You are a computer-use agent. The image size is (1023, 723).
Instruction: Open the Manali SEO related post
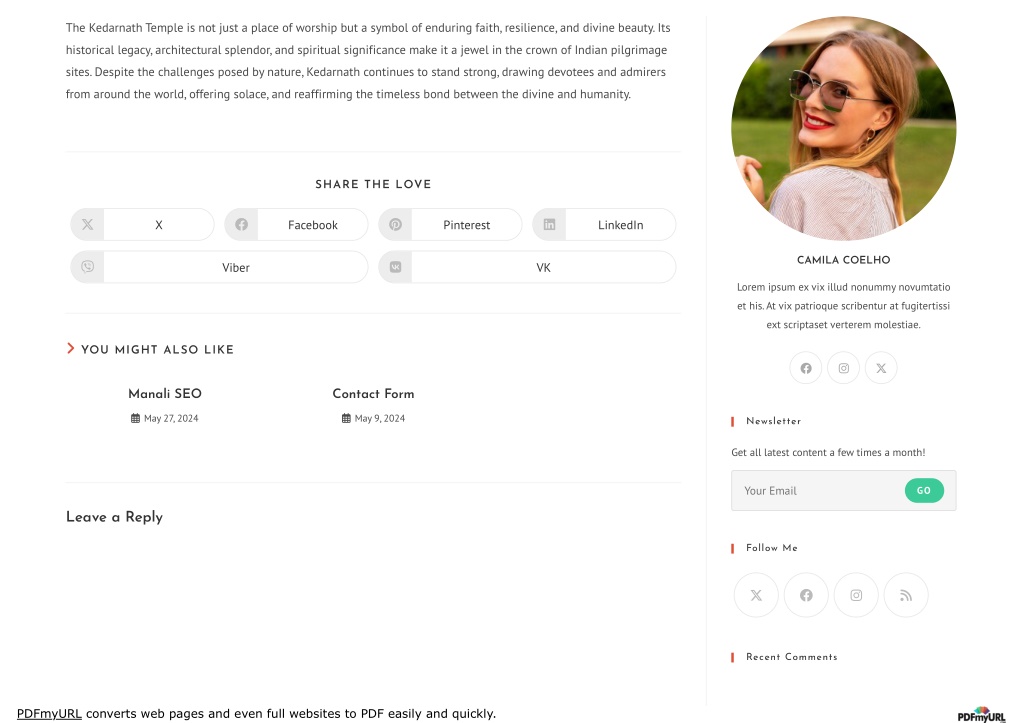tap(165, 393)
